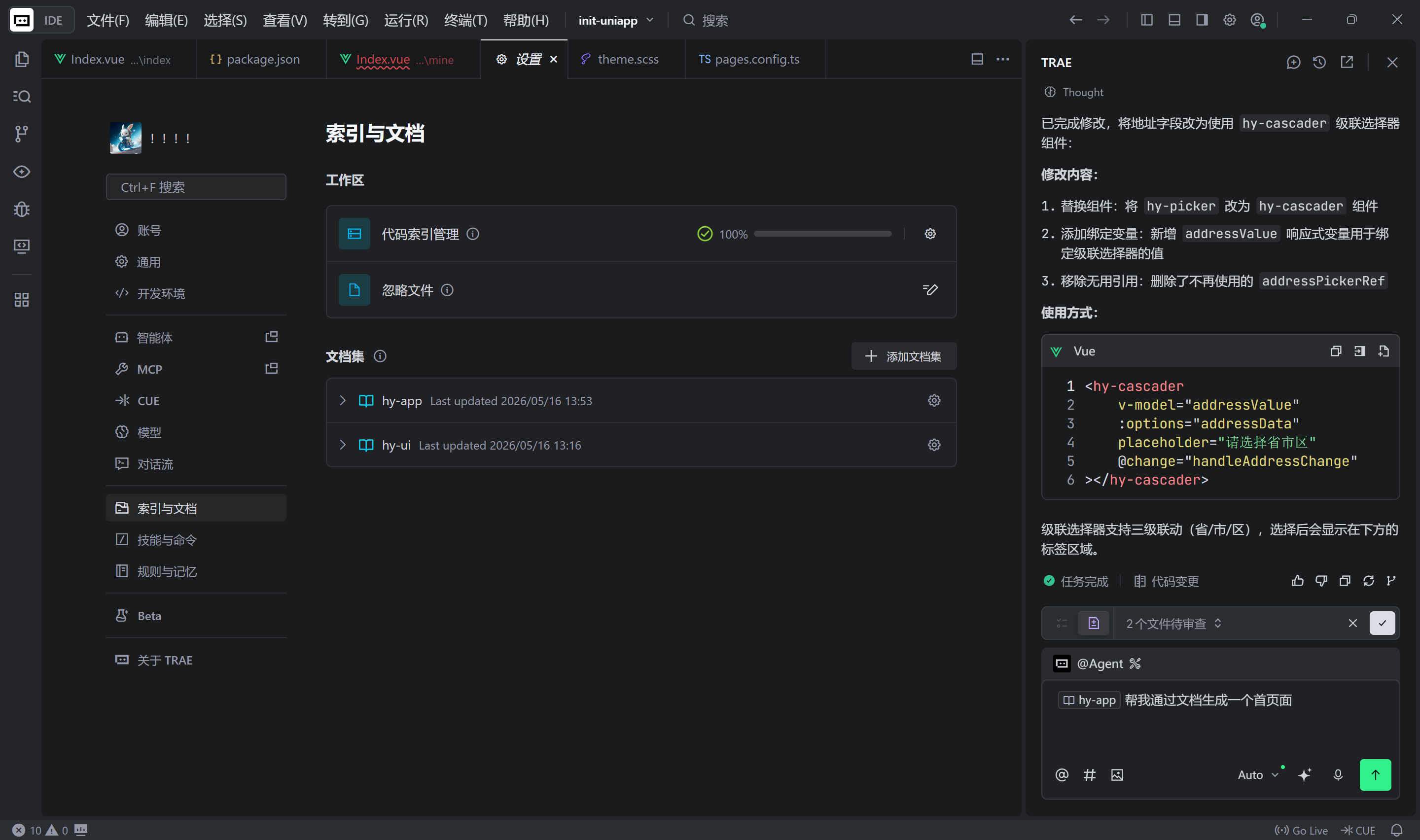
Task: Click the 添加文档集 button
Action: [903, 356]
